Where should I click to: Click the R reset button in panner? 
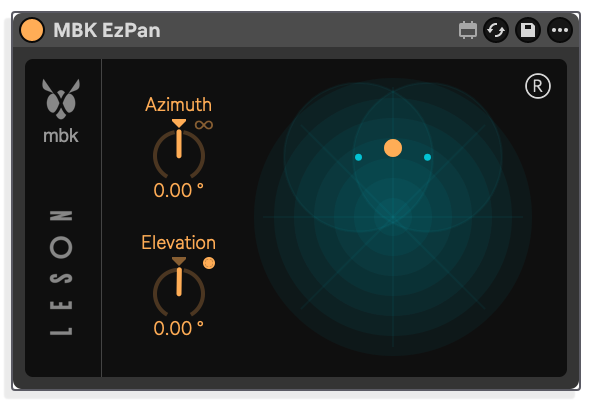coord(538,86)
